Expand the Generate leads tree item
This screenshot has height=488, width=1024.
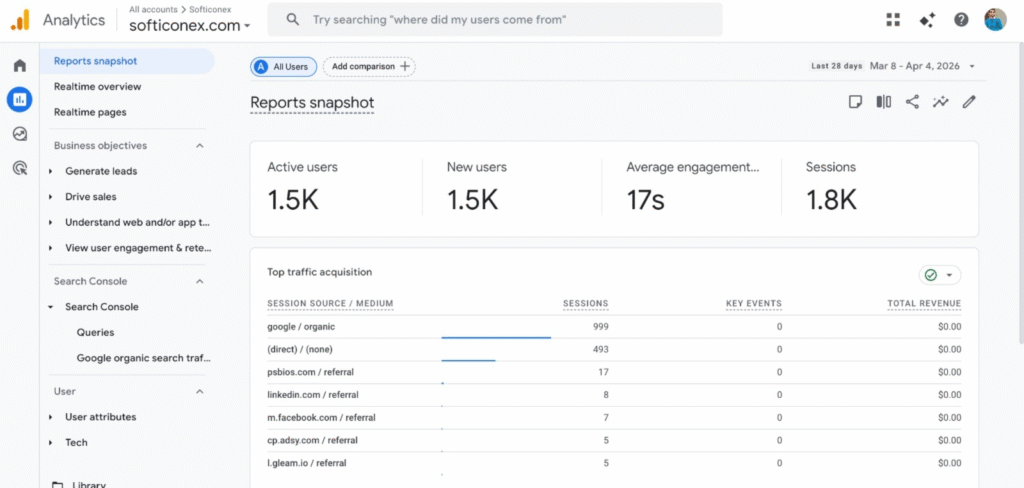51,171
